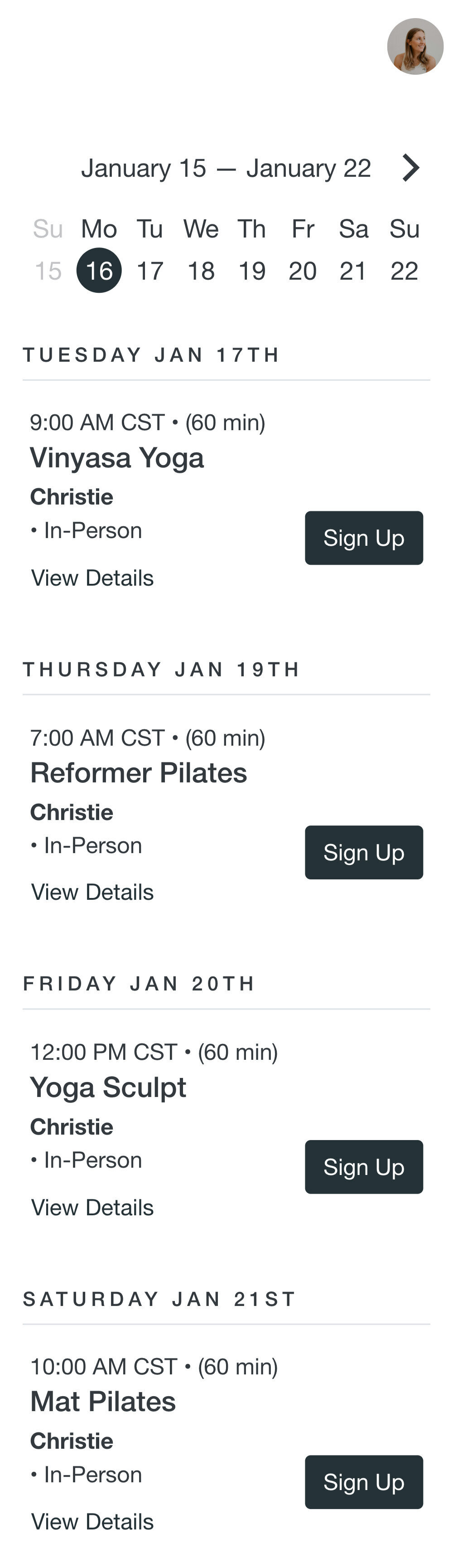
Task: Sign up for Mat Pilates class
Action: (364, 1481)
